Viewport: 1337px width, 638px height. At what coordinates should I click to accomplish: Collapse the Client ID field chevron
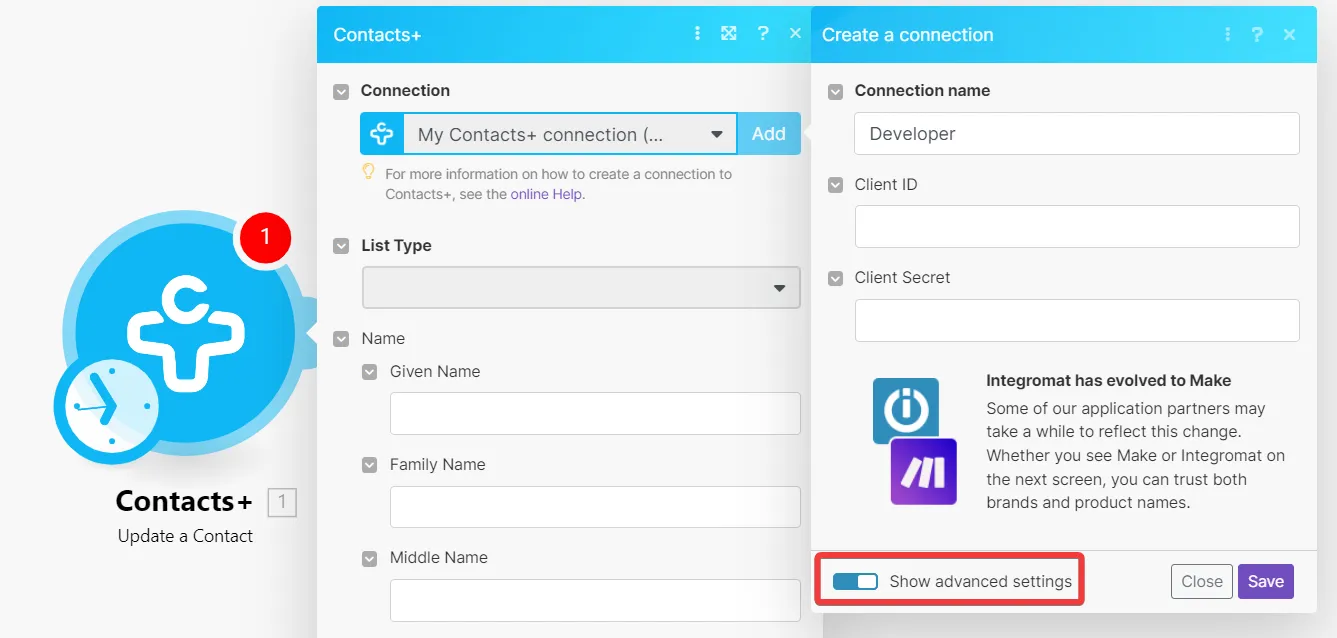tap(836, 185)
